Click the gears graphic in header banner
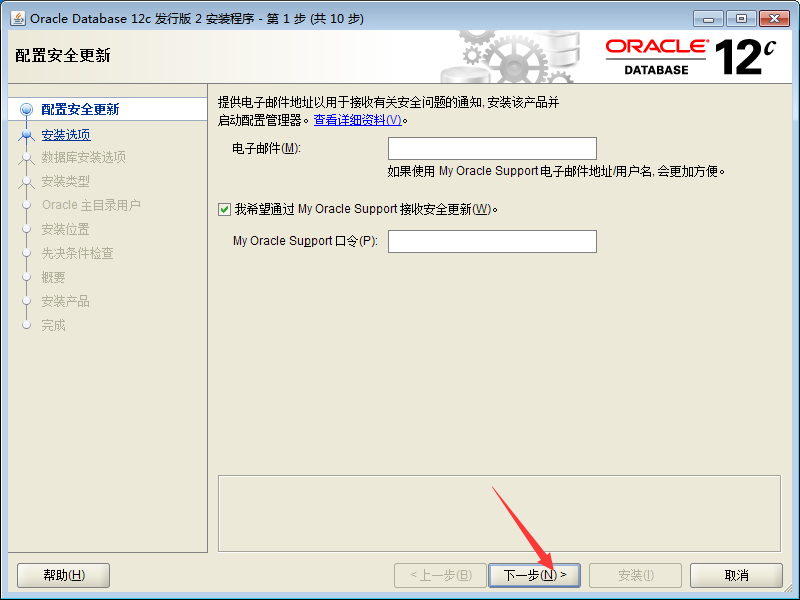Screen dimensions: 800x600 tap(510, 57)
